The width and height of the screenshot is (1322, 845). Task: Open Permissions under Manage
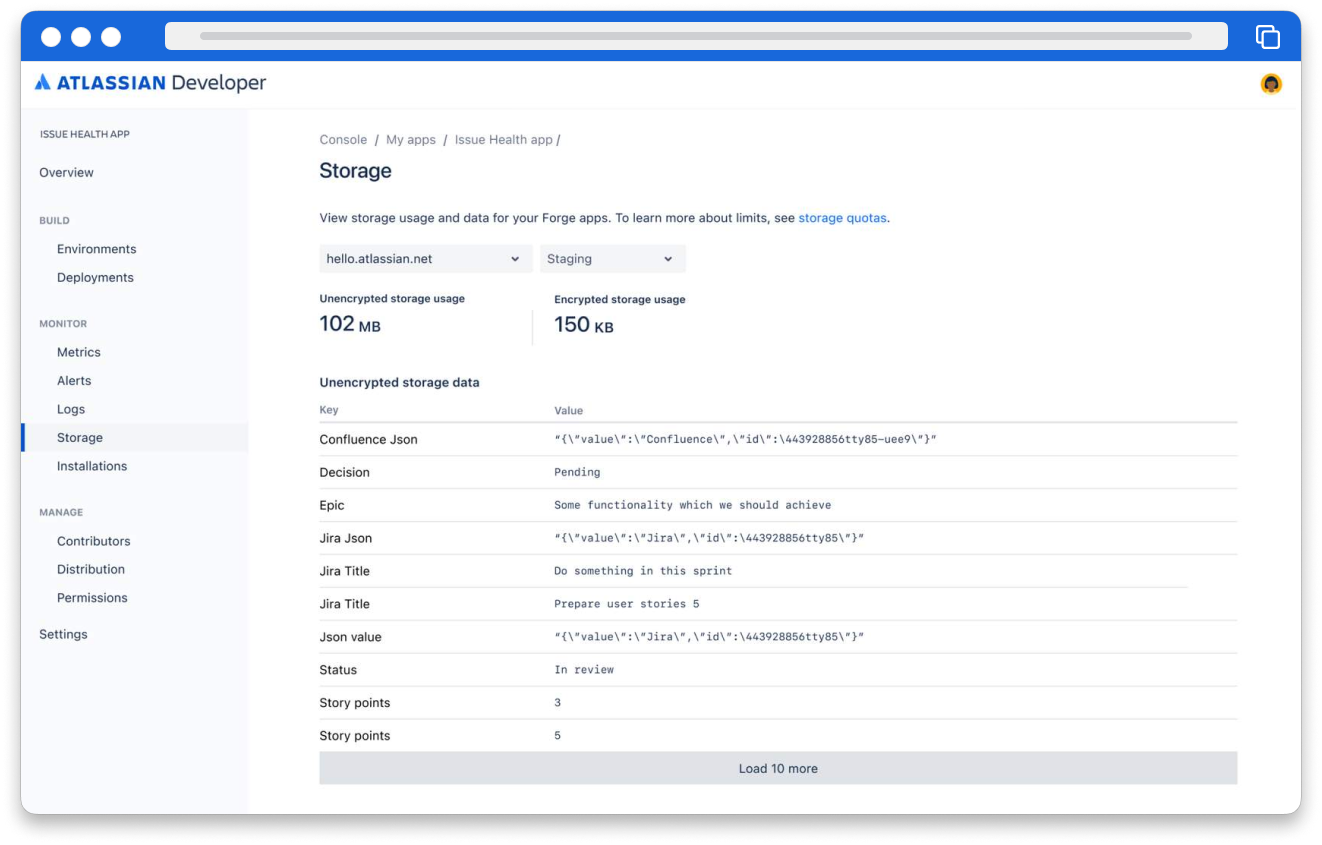click(x=92, y=598)
